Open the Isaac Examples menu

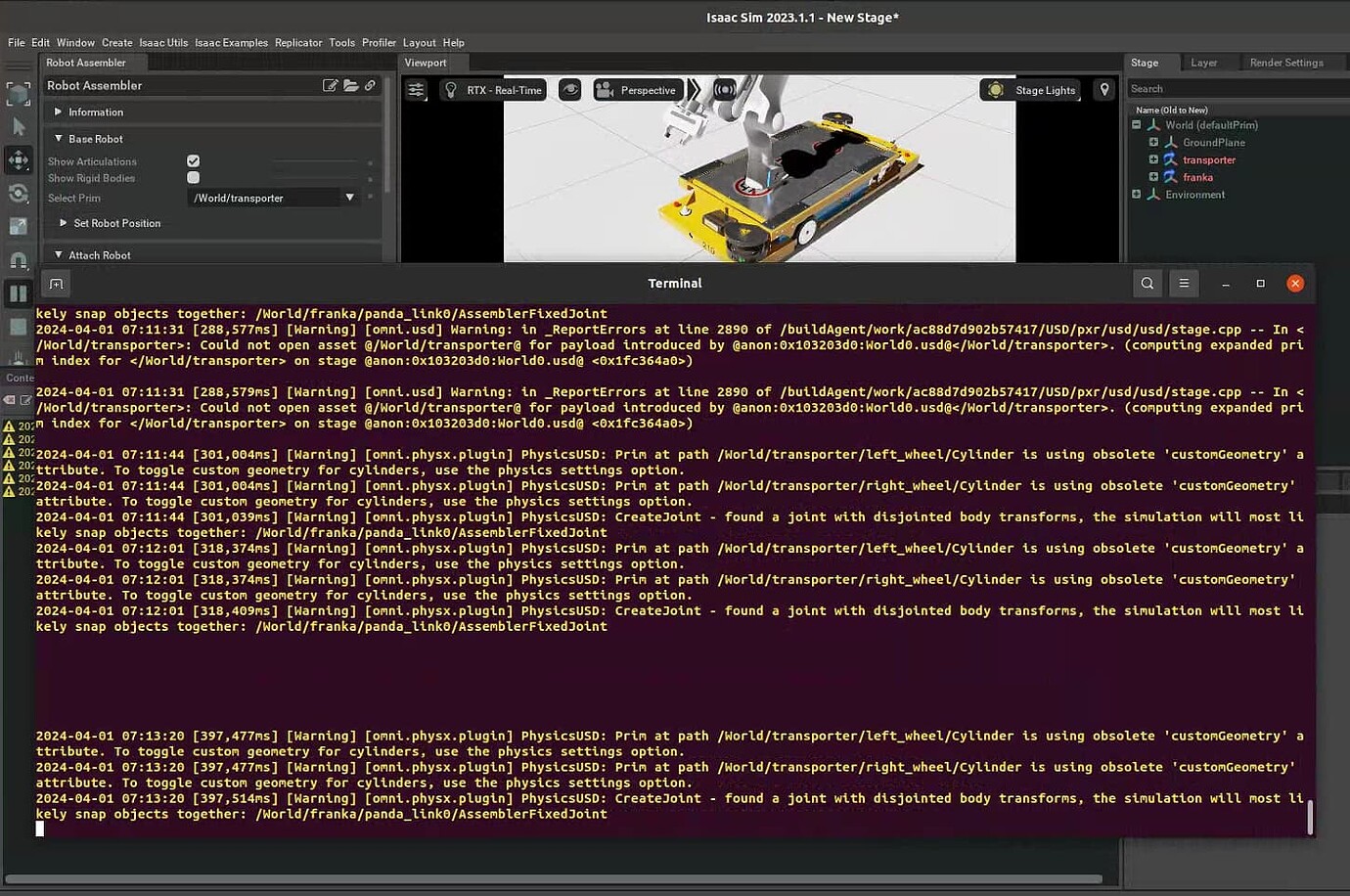point(231,42)
